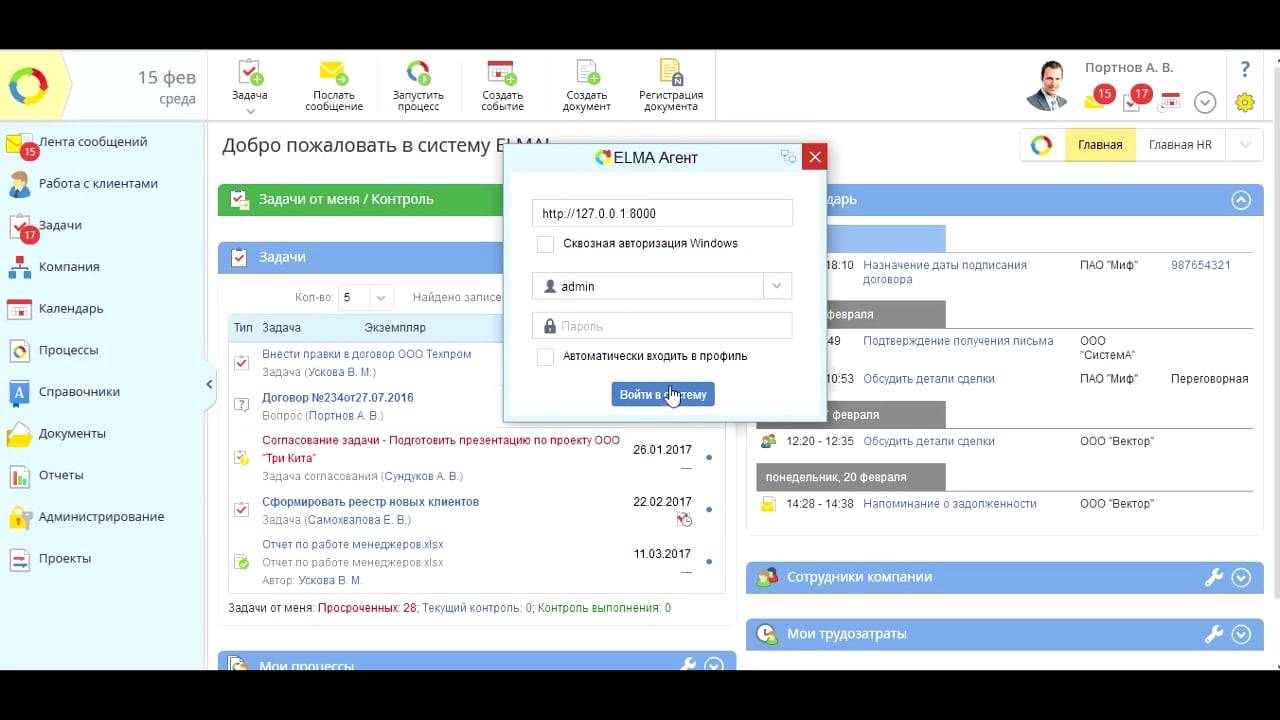Click the Отчеты chart icon
1280x720 pixels.
[x=19, y=476]
